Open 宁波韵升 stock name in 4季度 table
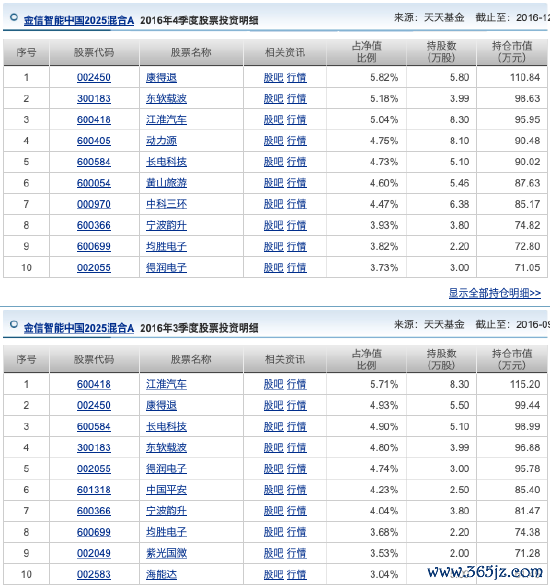Viewport: 550px width, 587px height. (166, 225)
